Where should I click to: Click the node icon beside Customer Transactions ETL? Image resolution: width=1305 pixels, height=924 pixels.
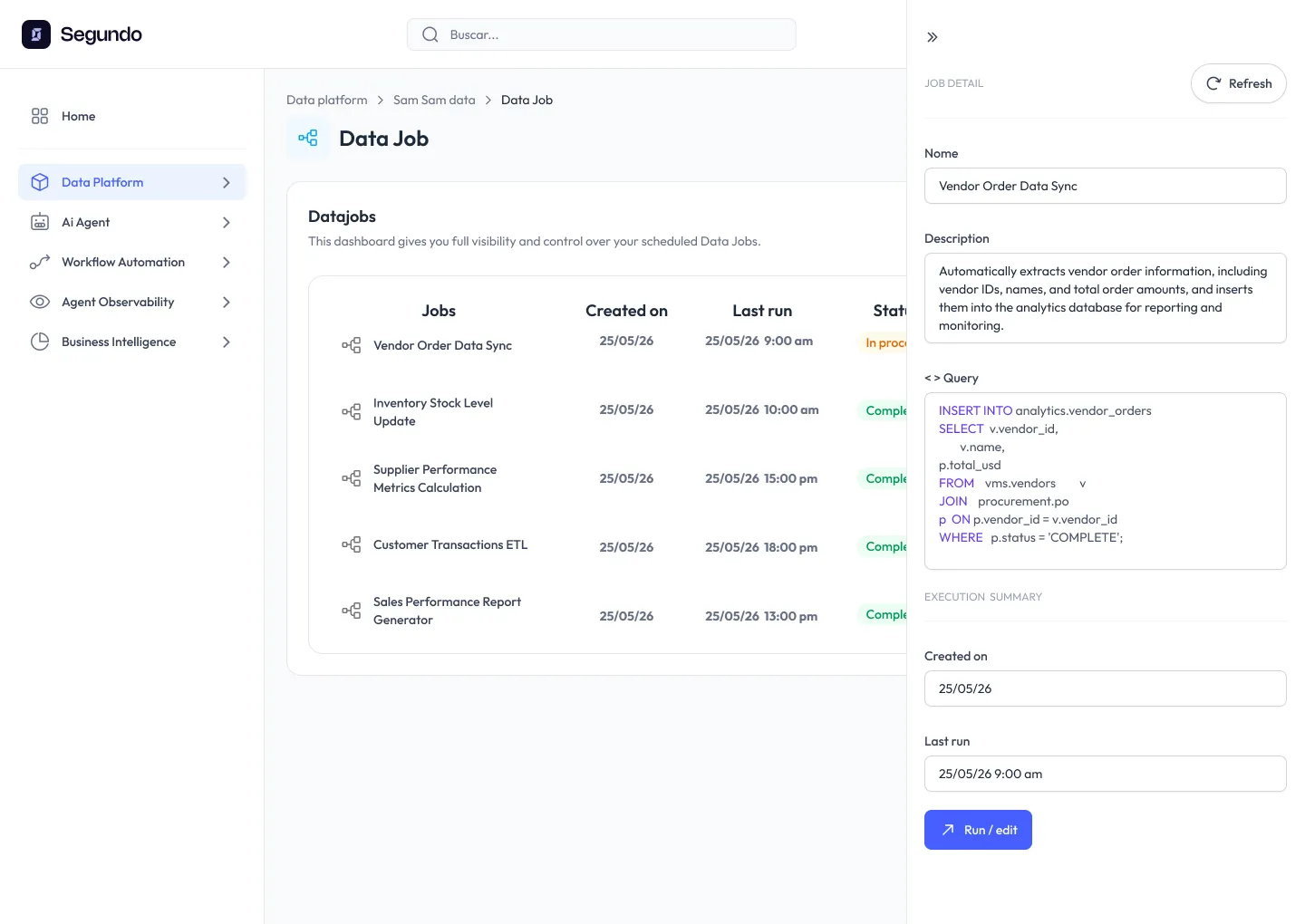(351, 544)
